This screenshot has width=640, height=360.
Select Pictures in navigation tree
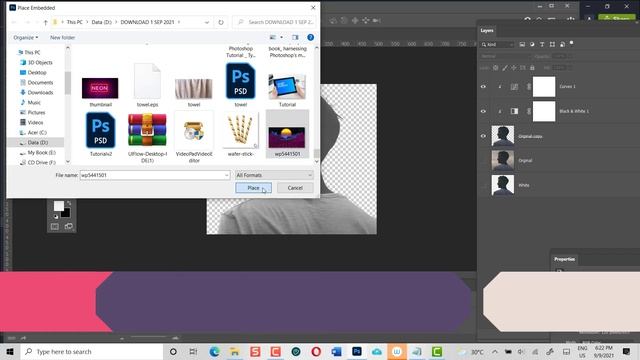pyautogui.click(x=36, y=112)
